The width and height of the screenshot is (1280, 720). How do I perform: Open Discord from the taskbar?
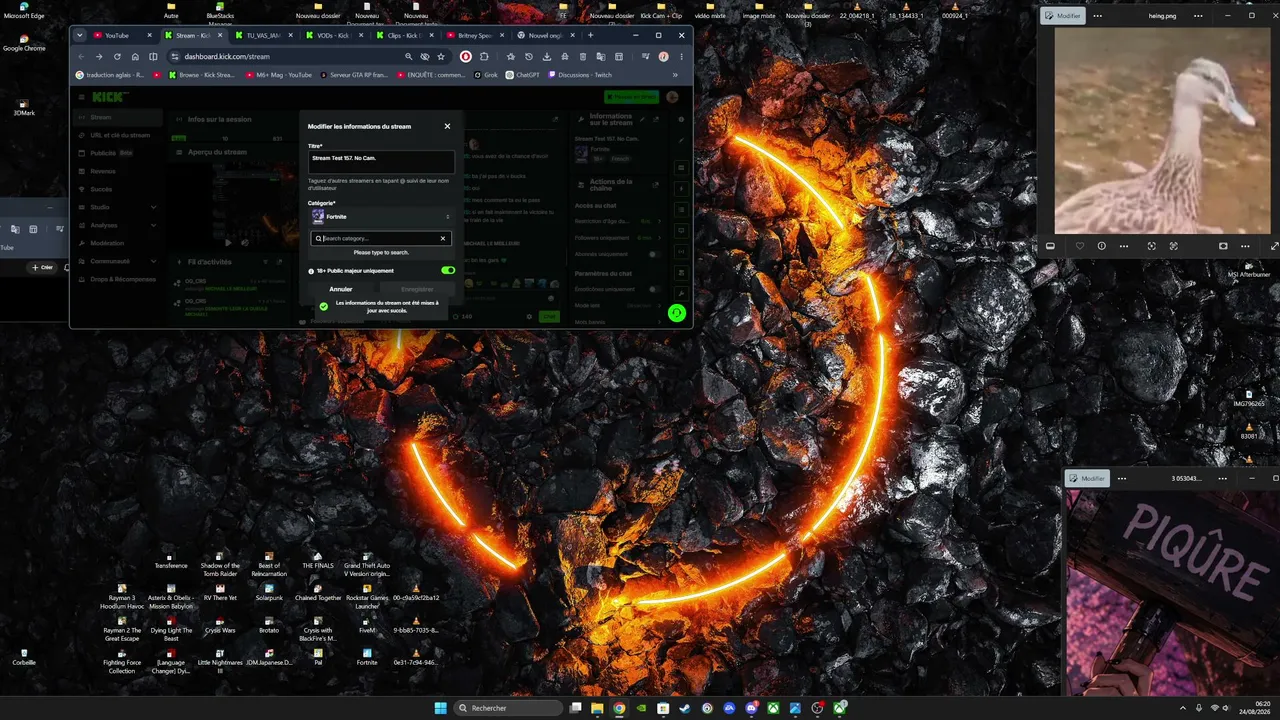tap(751, 708)
